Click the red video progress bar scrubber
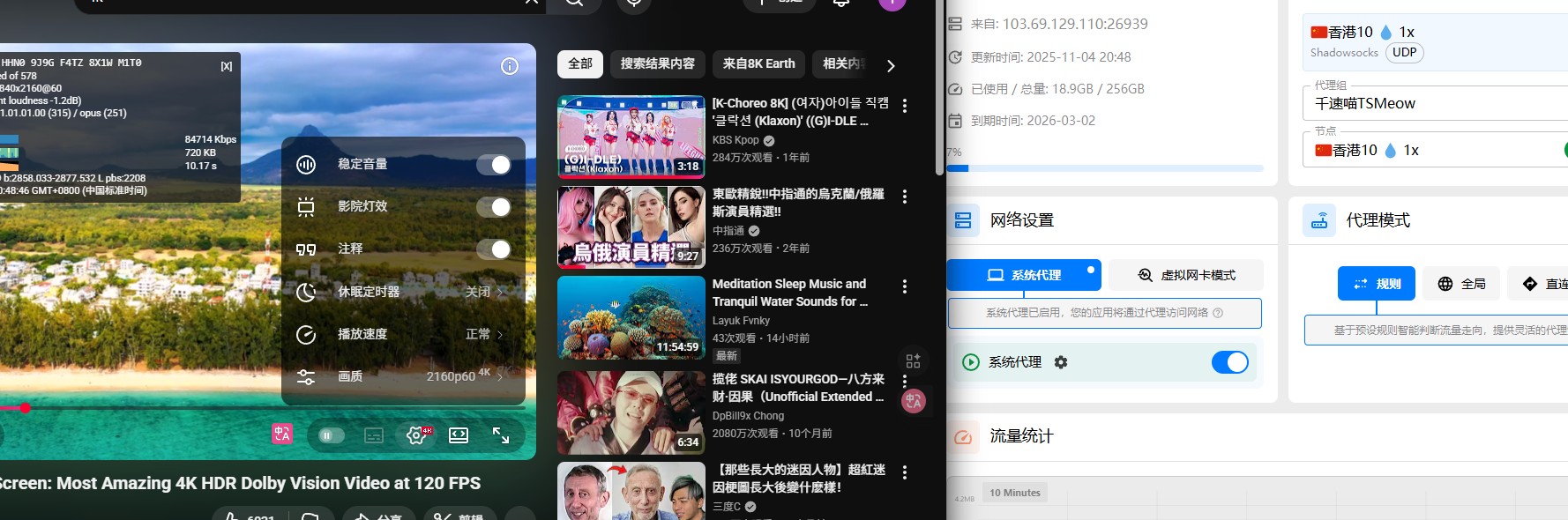Image resolution: width=1568 pixels, height=520 pixels. click(x=26, y=408)
